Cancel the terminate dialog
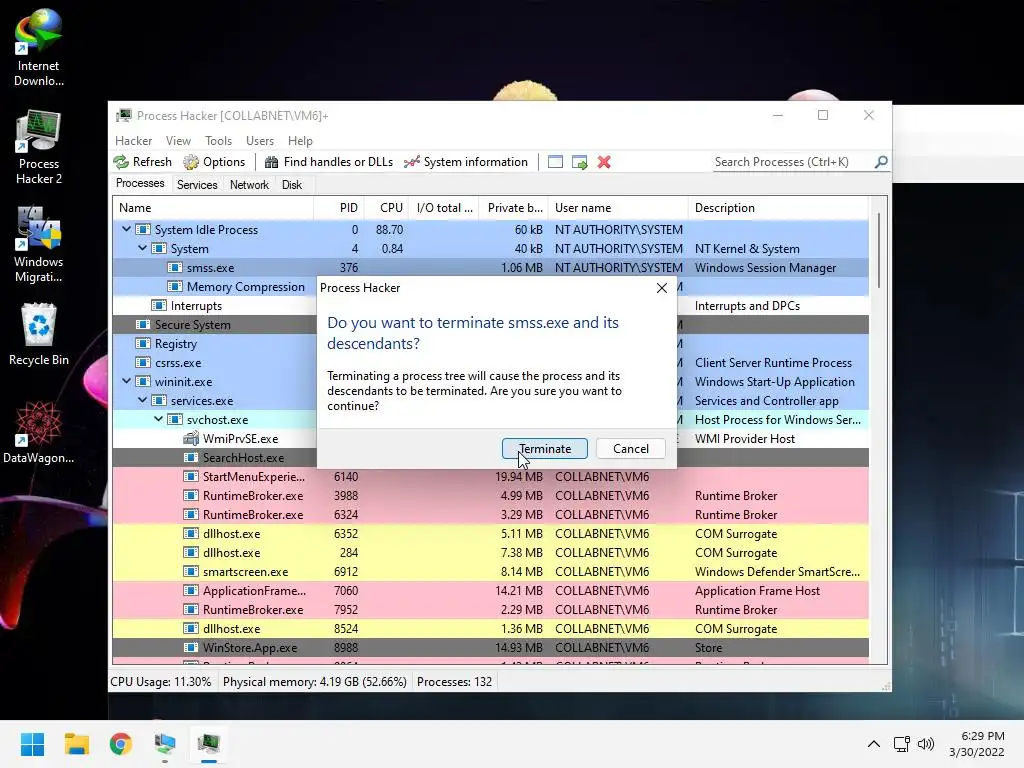 [631, 449]
